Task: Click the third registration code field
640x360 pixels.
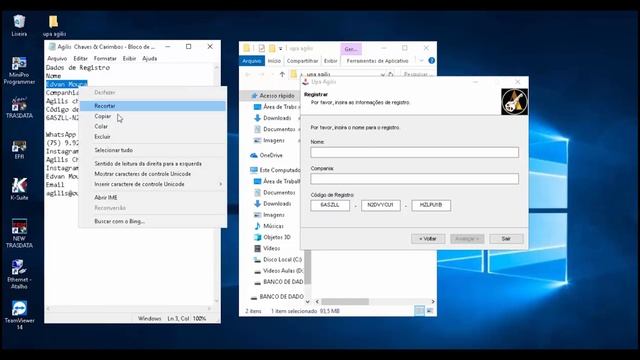Action: pyautogui.click(x=431, y=205)
